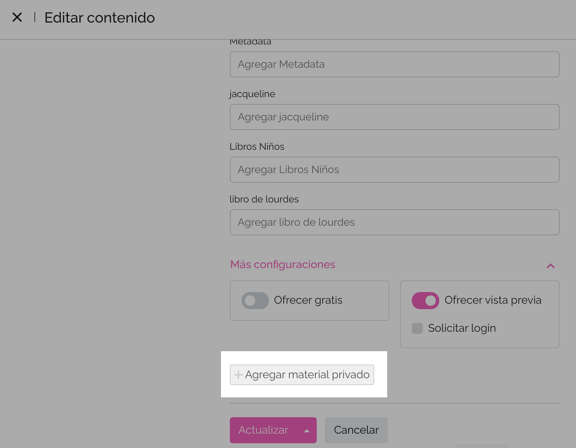This screenshot has height=448, width=576.
Task: Focus the Agregar jacqueline input field
Action: tap(395, 117)
